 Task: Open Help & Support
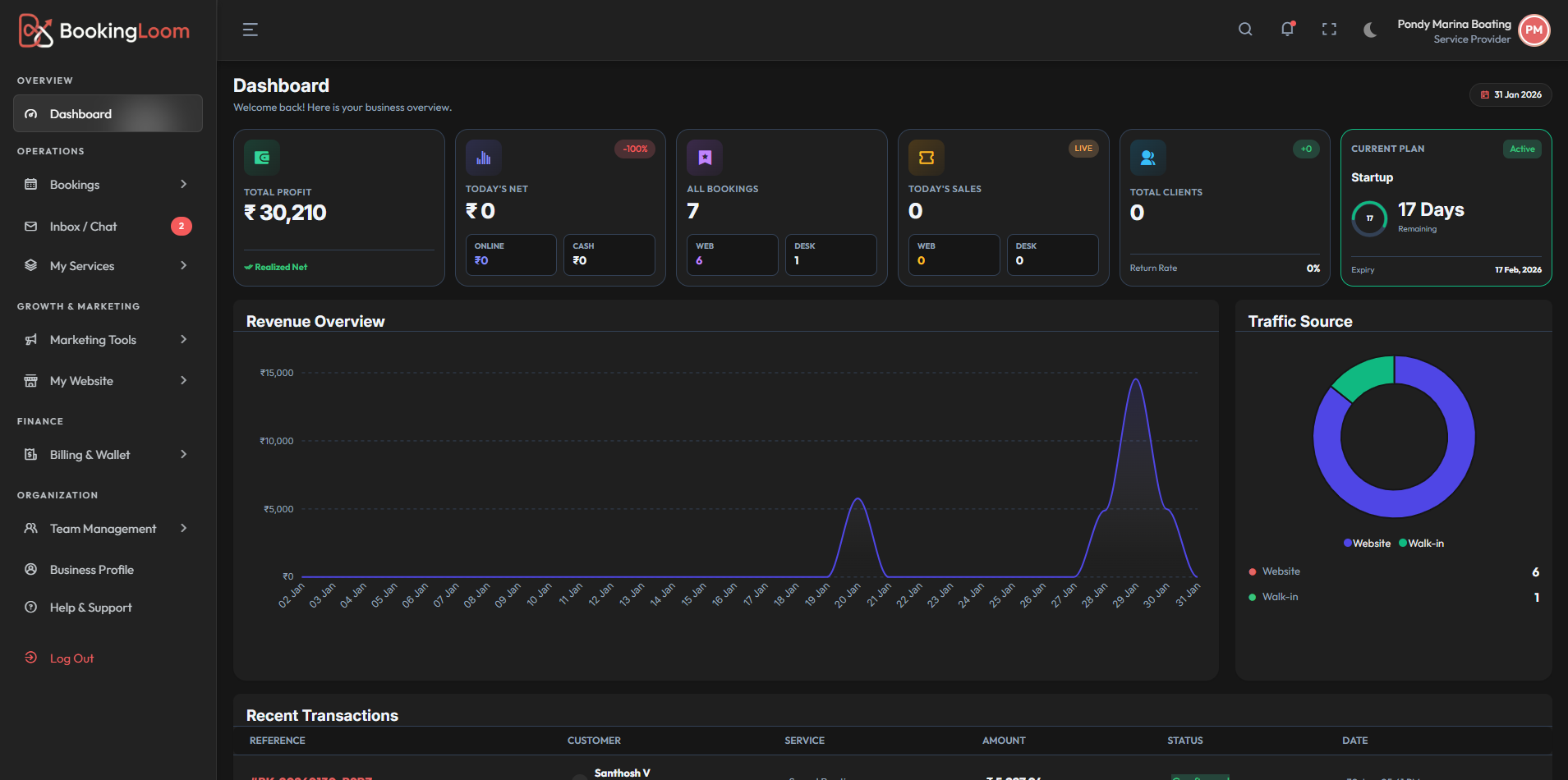(x=90, y=608)
